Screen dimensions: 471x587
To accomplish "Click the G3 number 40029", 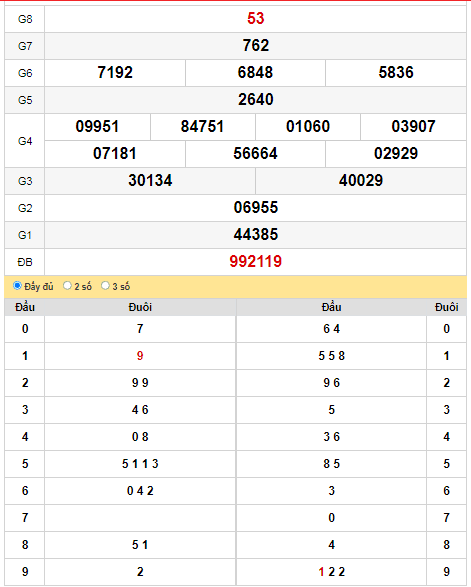I will tap(361, 180).
